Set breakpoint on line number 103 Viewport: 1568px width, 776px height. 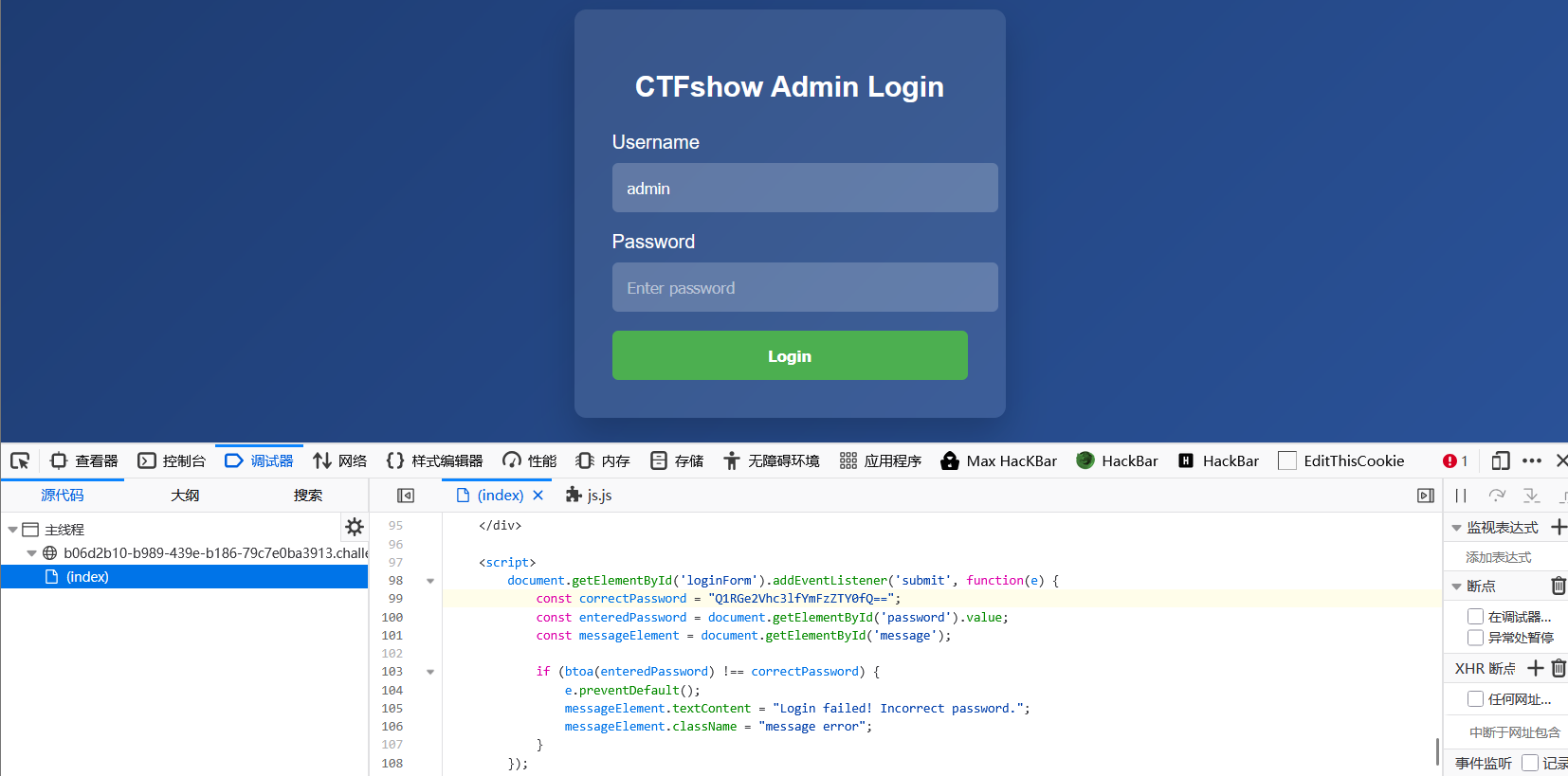392,672
